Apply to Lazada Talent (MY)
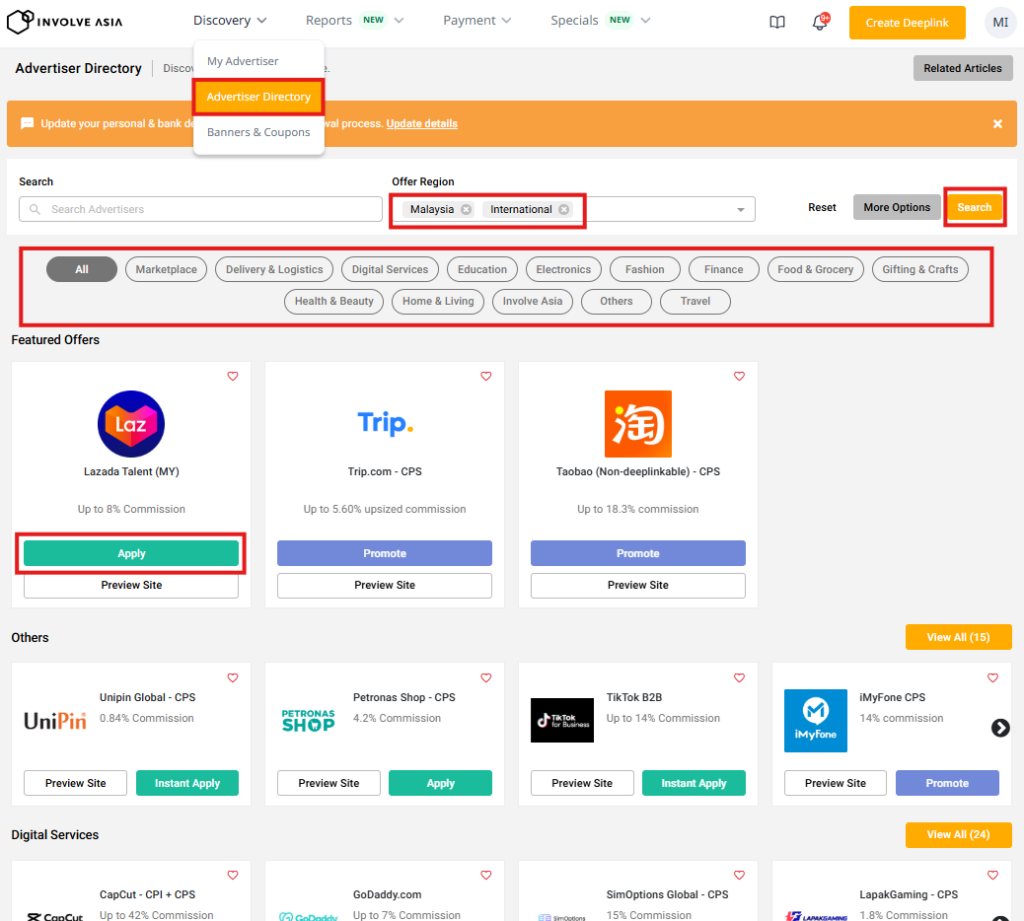Image resolution: width=1024 pixels, height=921 pixels. 131,554
